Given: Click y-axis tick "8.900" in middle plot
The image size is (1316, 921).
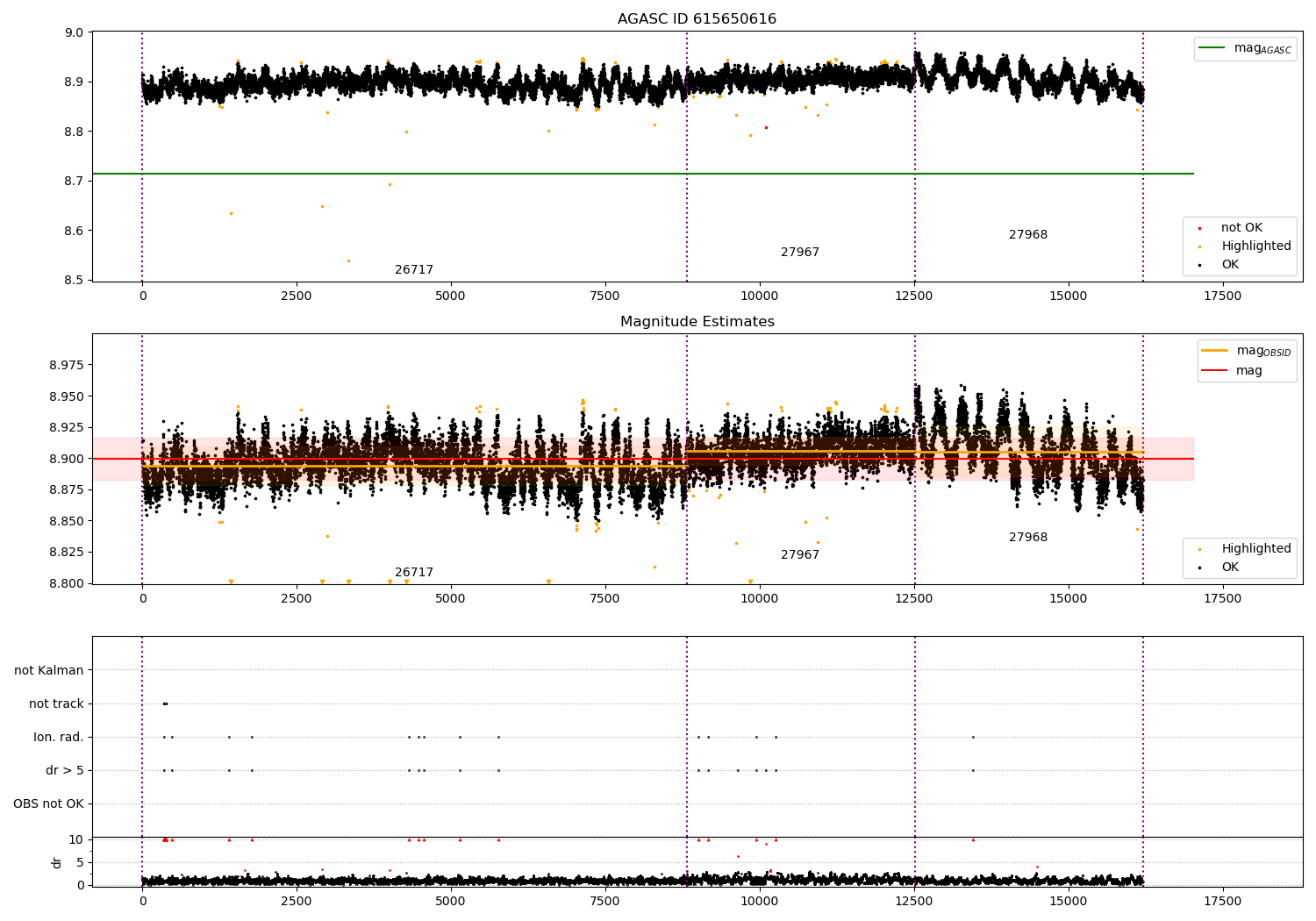Looking at the screenshot, I should pos(67,459).
